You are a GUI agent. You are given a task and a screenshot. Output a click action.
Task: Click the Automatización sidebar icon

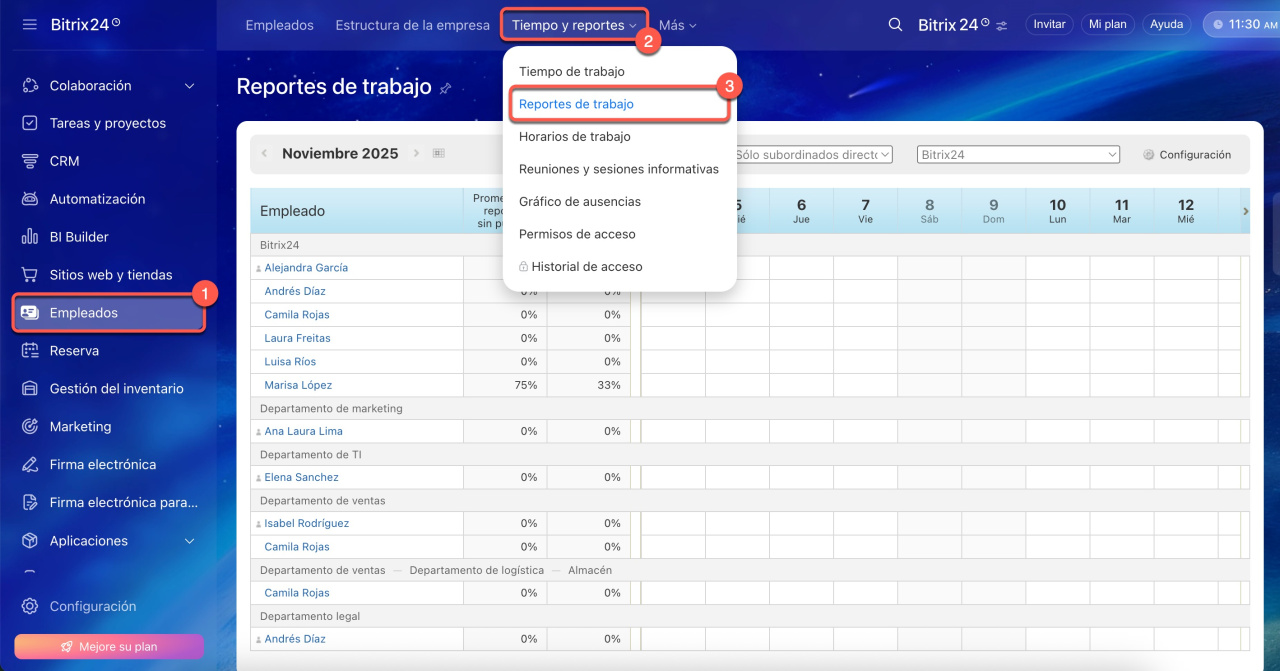pyautogui.click(x=30, y=199)
